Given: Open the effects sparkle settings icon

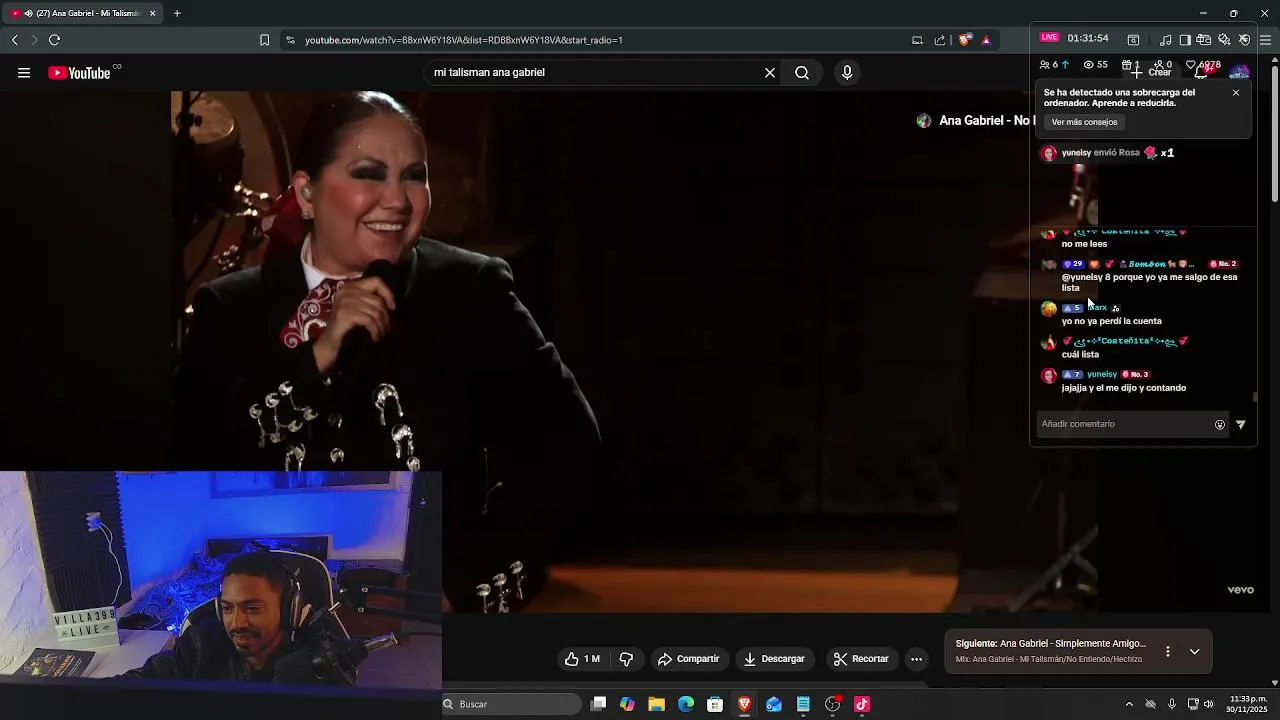Looking at the screenshot, I should click(1224, 40).
